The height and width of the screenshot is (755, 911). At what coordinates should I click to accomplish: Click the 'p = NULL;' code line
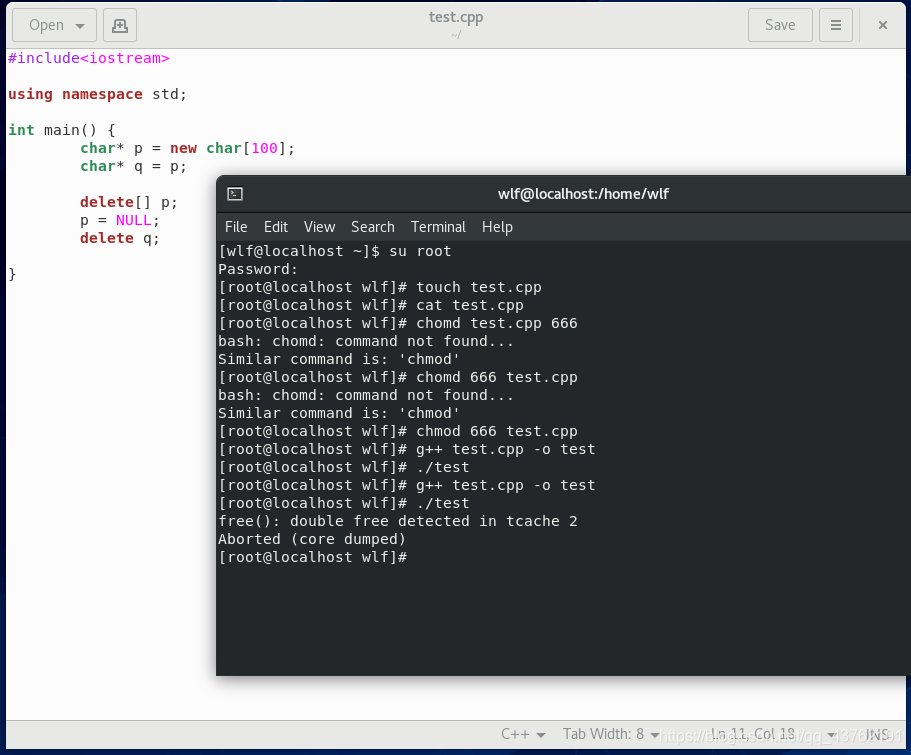pos(119,220)
